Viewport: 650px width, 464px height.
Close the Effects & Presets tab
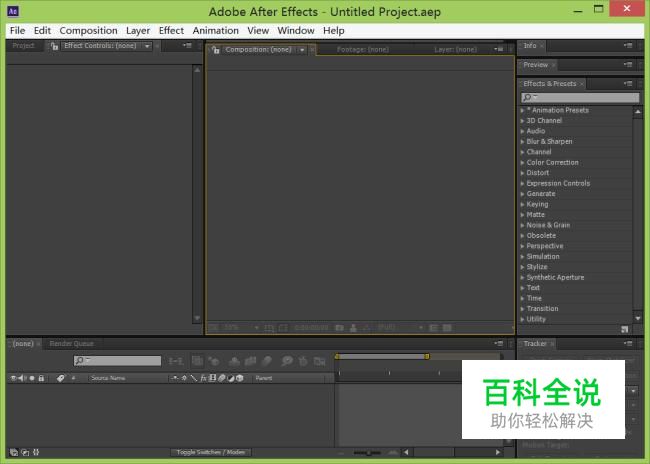click(582, 84)
